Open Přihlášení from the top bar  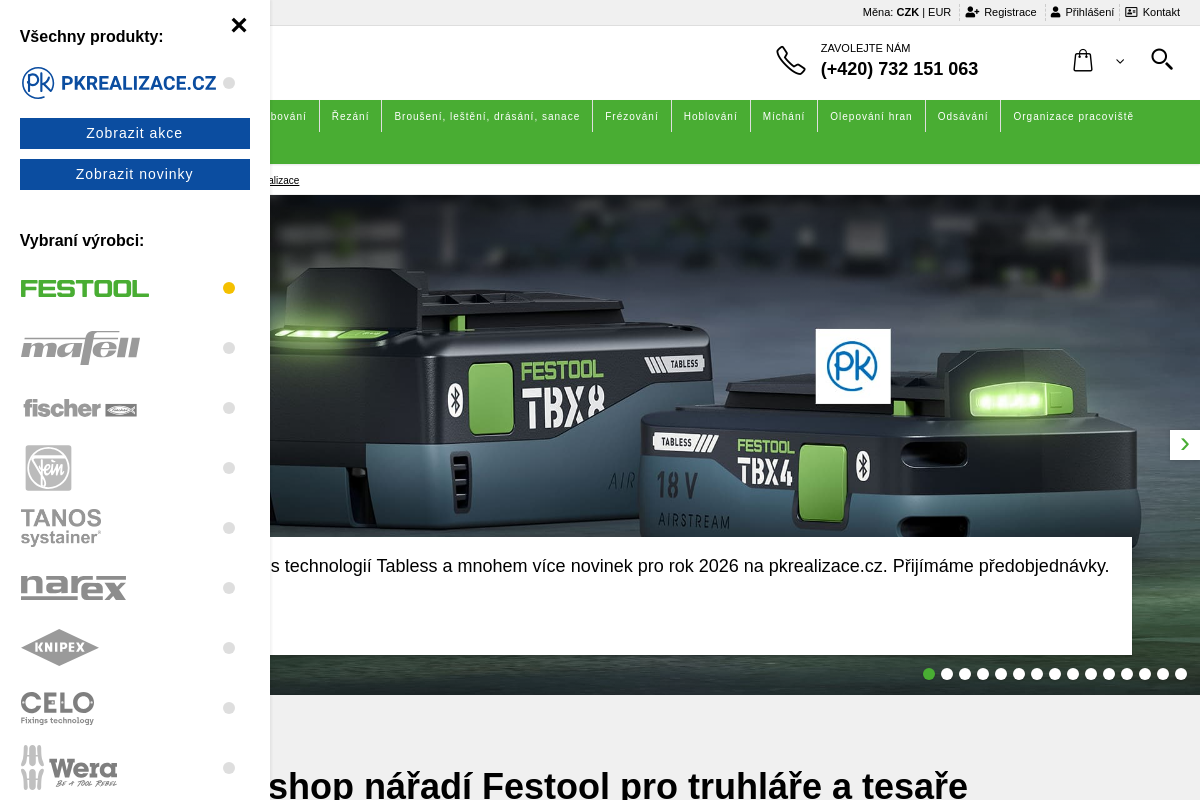point(1081,12)
